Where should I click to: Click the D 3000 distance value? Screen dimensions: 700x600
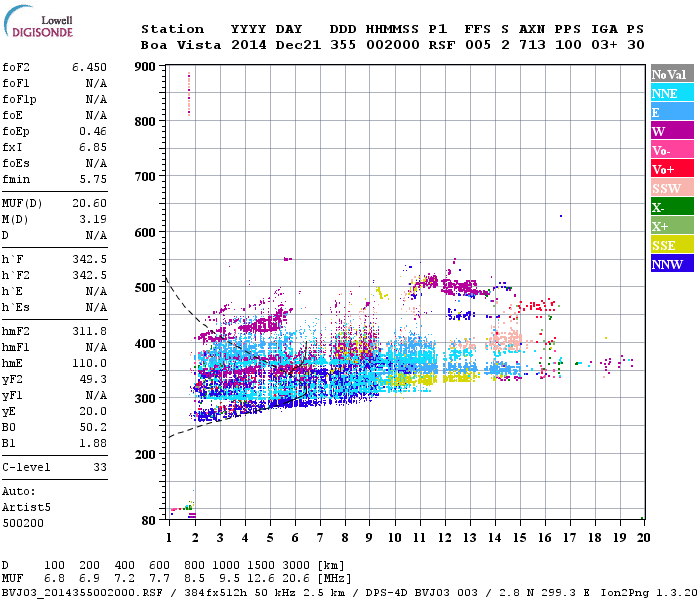point(296,565)
